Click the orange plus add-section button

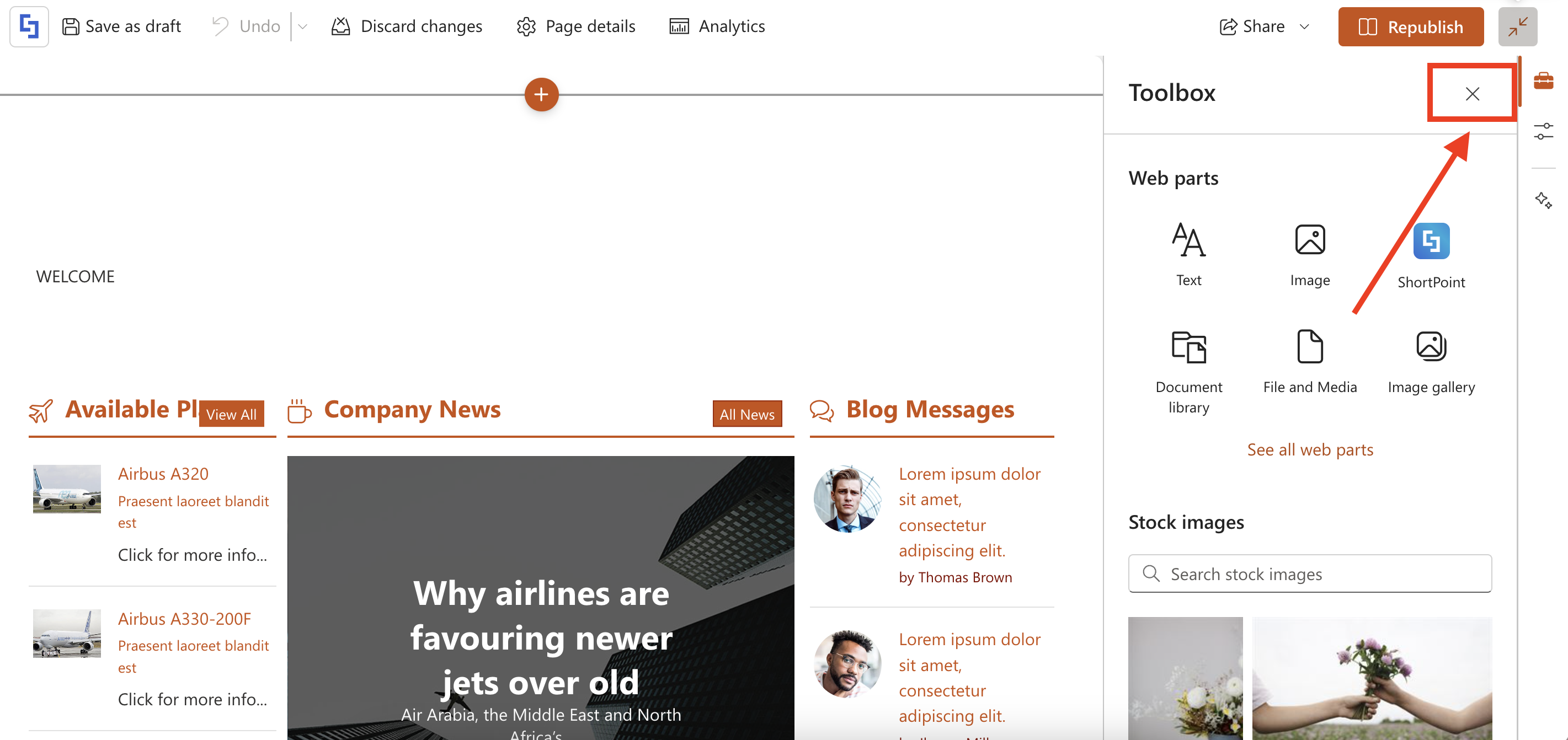[541, 94]
